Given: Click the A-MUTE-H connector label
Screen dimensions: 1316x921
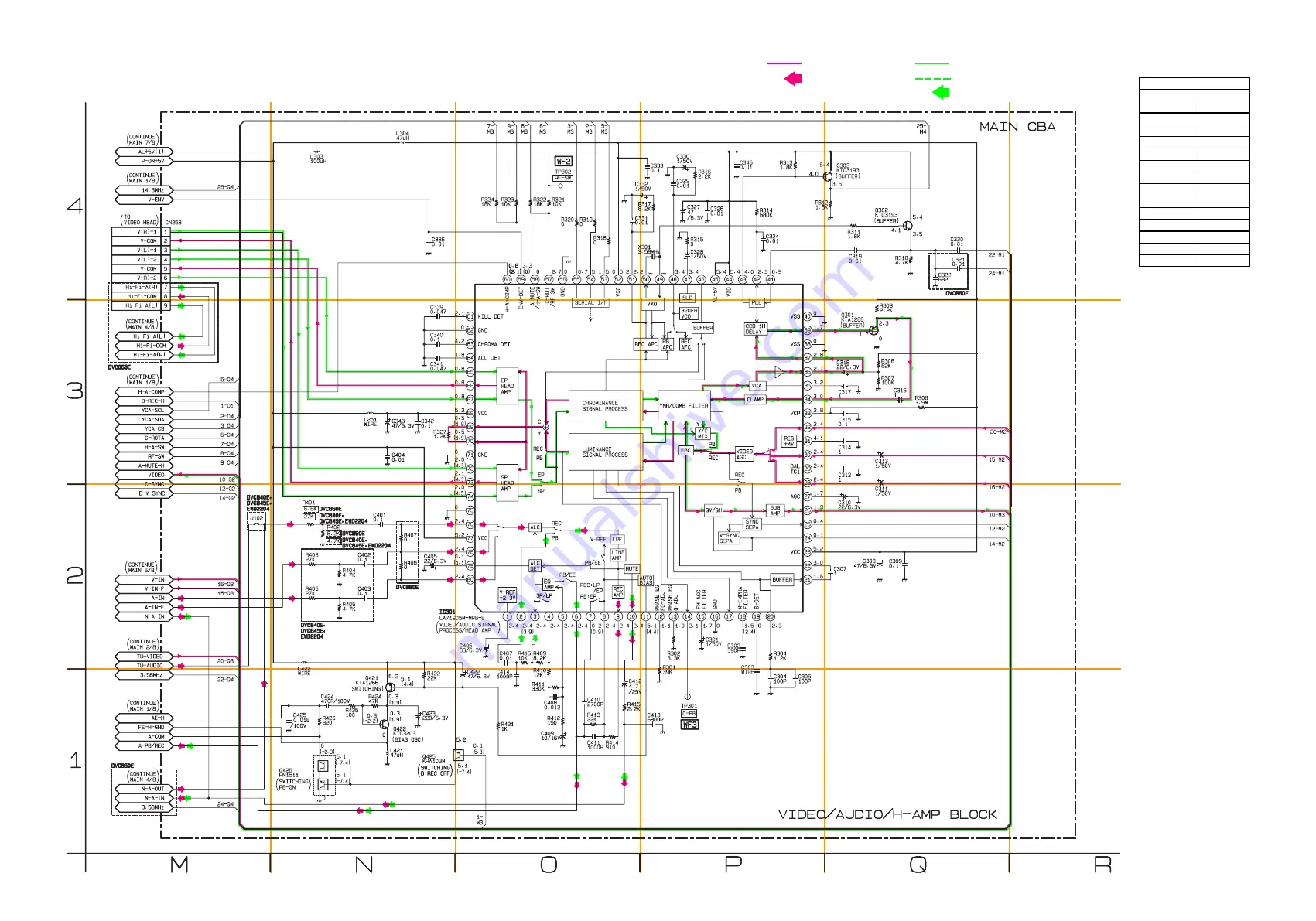Looking at the screenshot, I should [145, 466].
